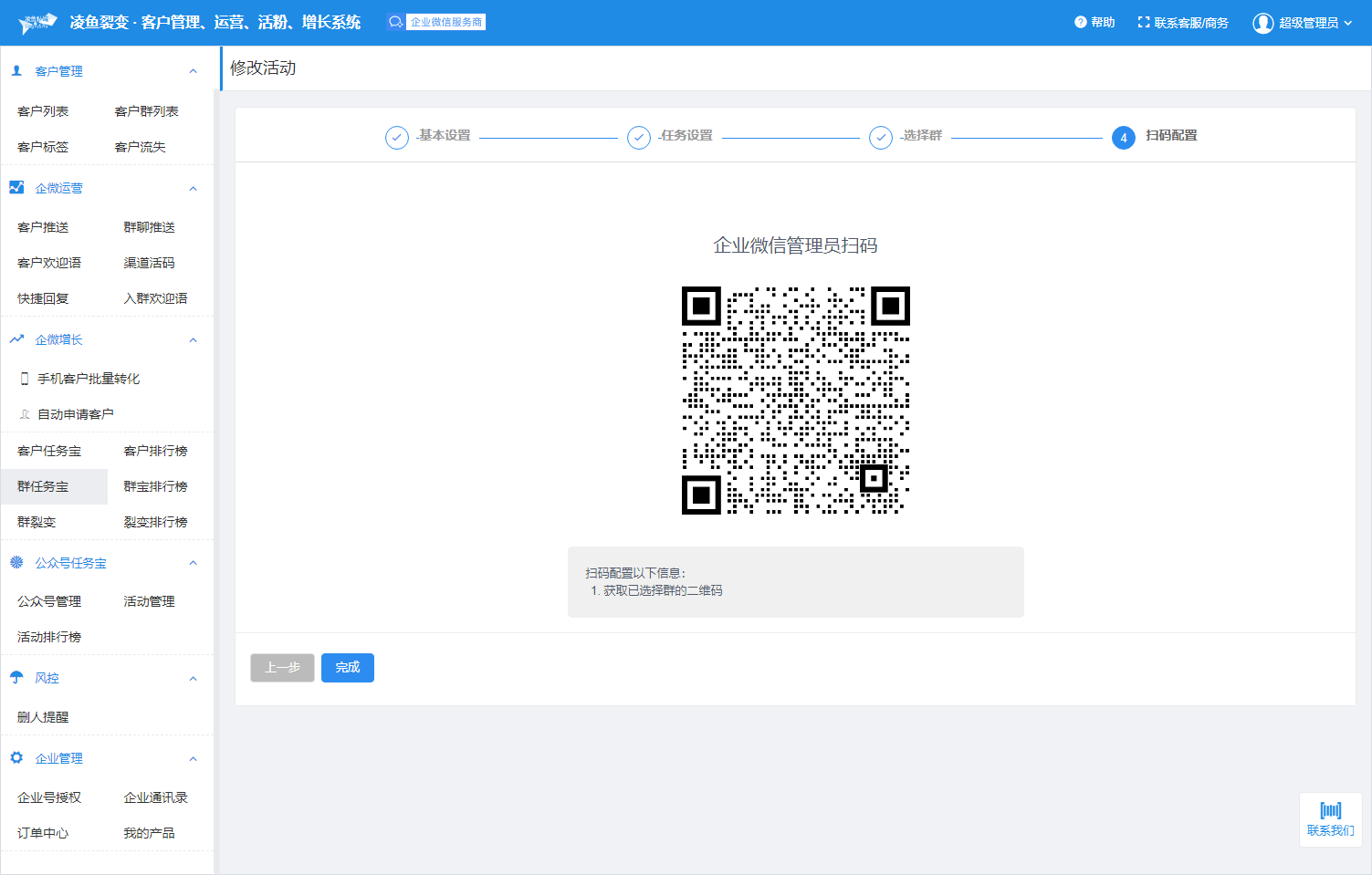
Task: Open 客户群列表 in the sidebar
Action: click(x=146, y=111)
